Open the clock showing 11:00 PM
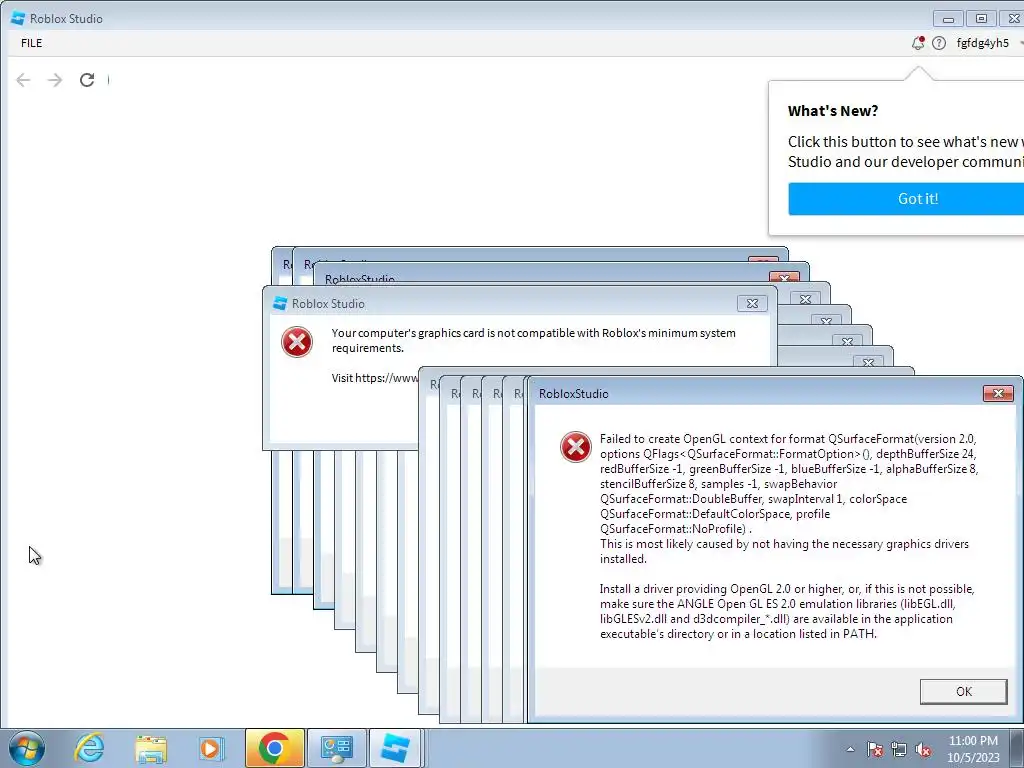This screenshot has height=768, width=1024. click(x=973, y=749)
